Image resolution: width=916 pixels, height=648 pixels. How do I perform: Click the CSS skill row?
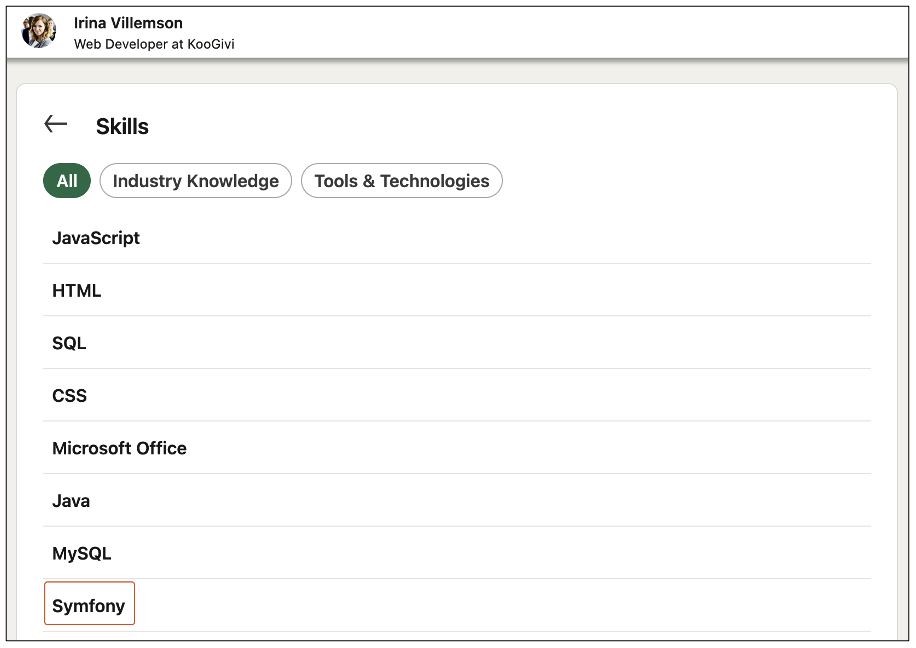[69, 395]
